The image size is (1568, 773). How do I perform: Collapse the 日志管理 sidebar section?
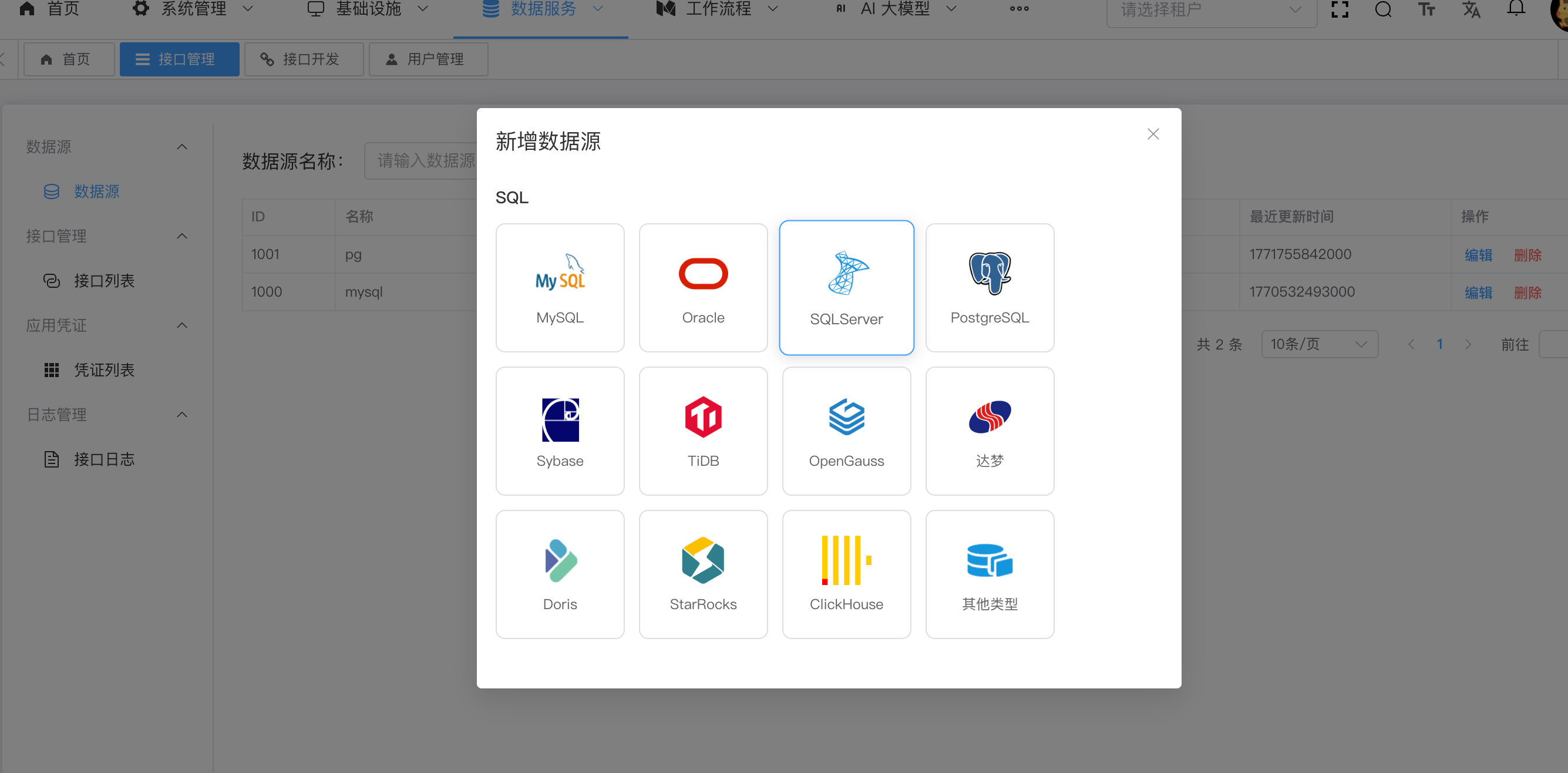181,415
